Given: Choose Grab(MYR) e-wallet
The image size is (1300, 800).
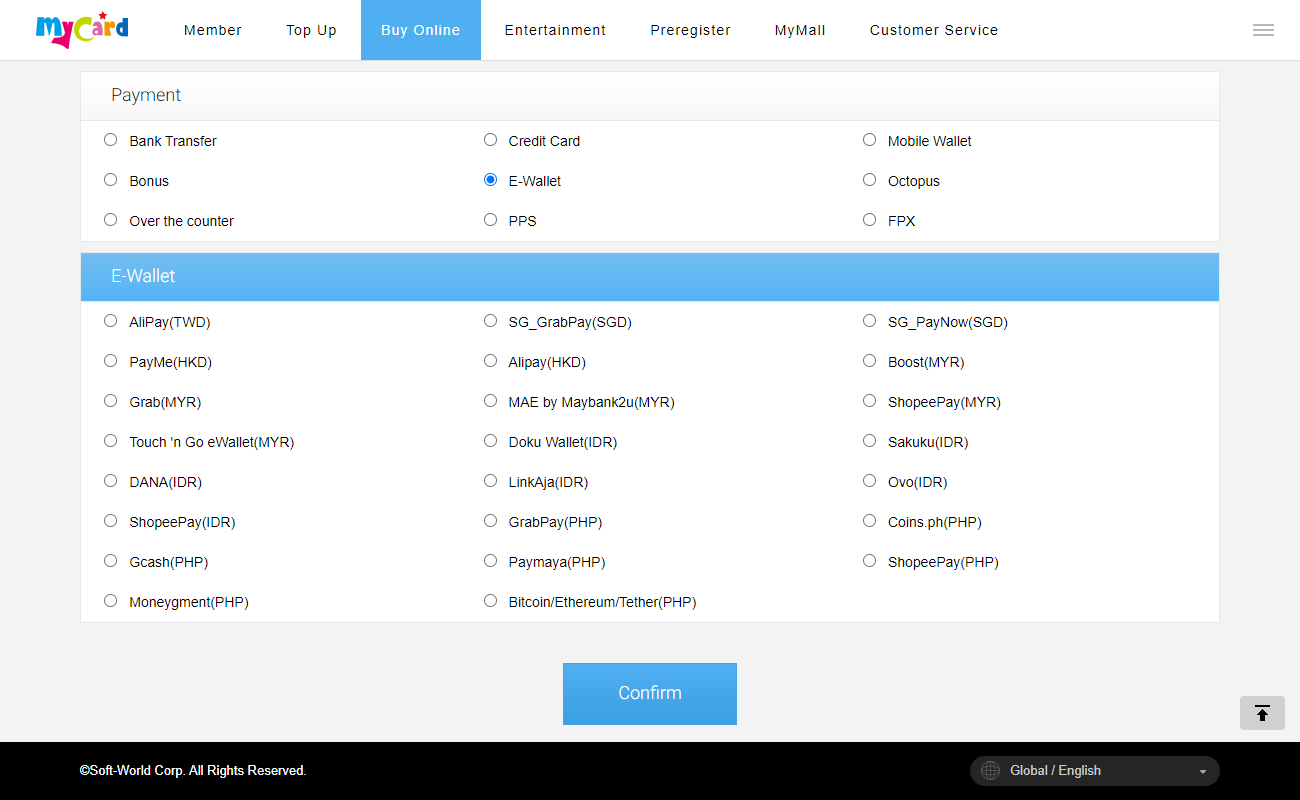Looking at the screenshot, I should (111, 401).
